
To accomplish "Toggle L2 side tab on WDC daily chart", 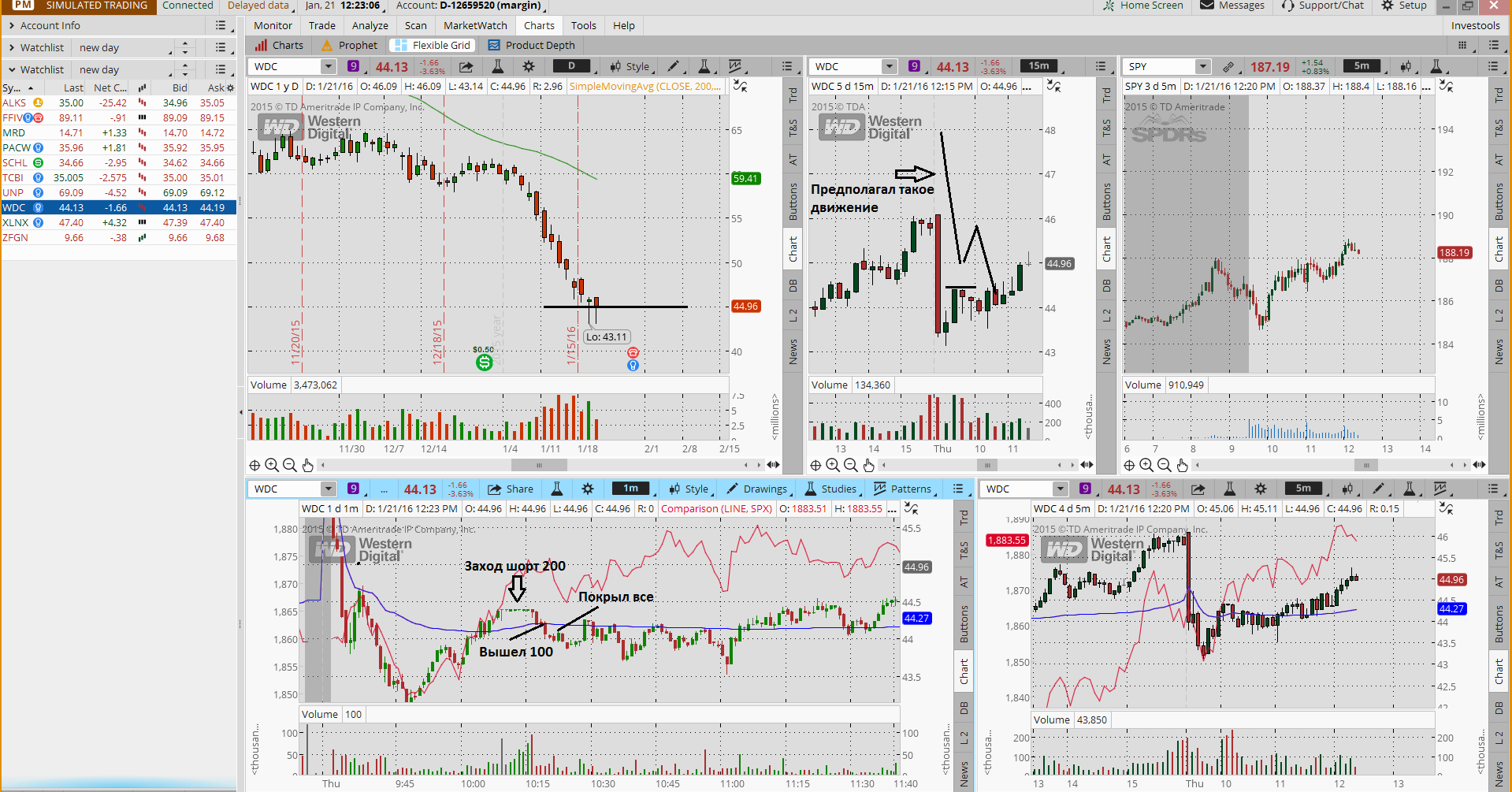I will (x=793, y=315).
